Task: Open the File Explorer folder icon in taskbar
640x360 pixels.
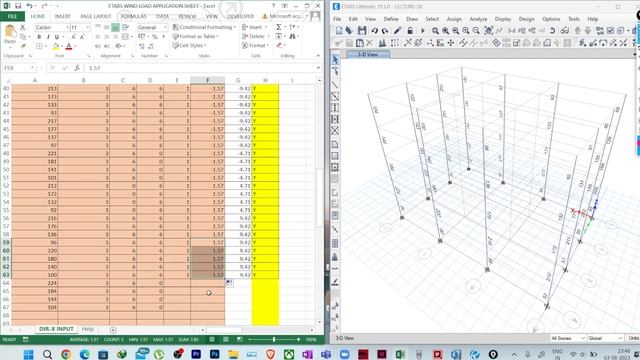Action: (x=233, y=354)
